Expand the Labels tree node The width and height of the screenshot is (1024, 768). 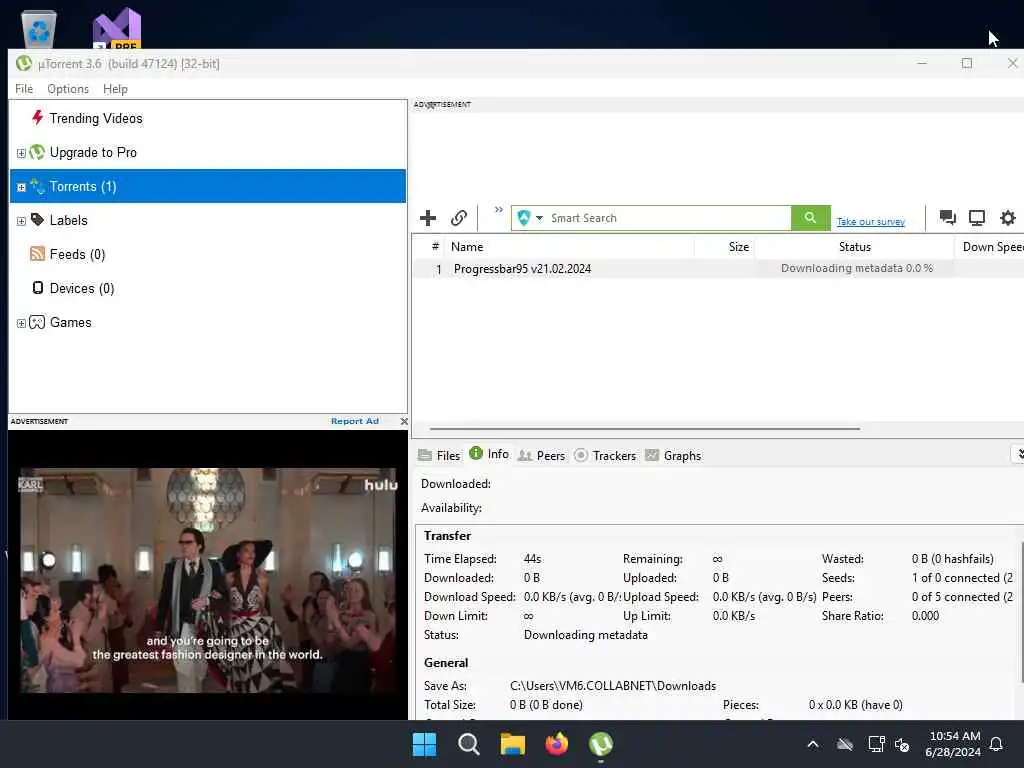tap(21, 221)
